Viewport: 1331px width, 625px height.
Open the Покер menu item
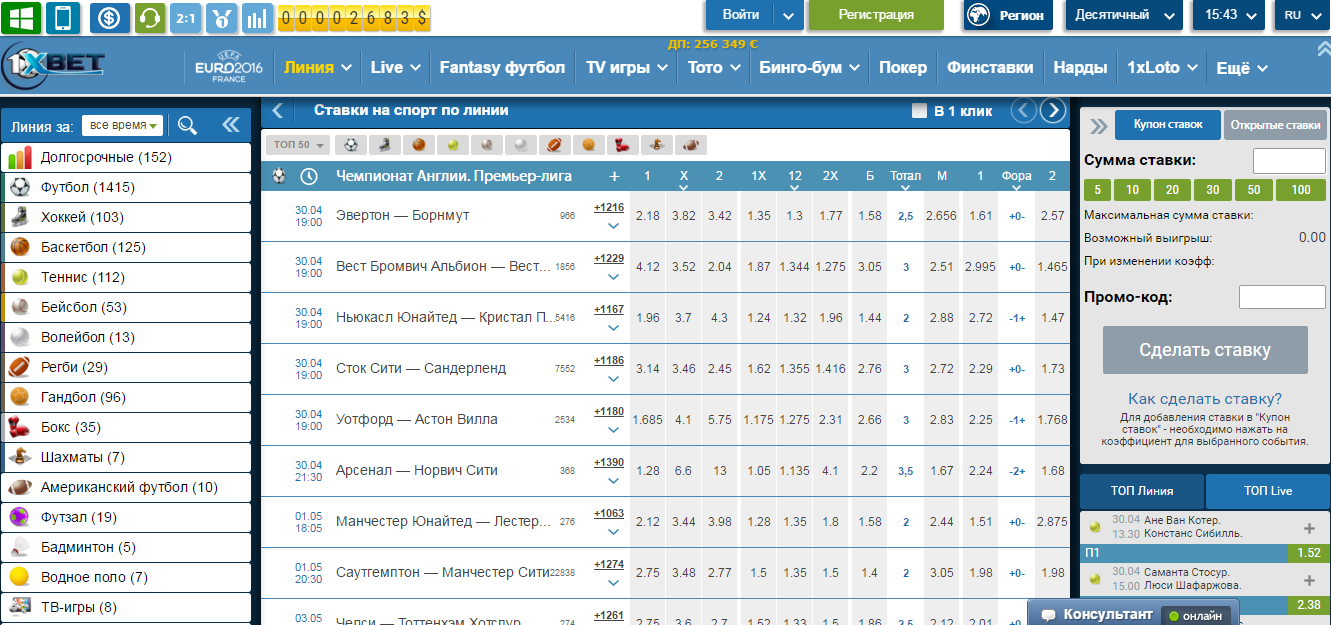tap(903, 68)
